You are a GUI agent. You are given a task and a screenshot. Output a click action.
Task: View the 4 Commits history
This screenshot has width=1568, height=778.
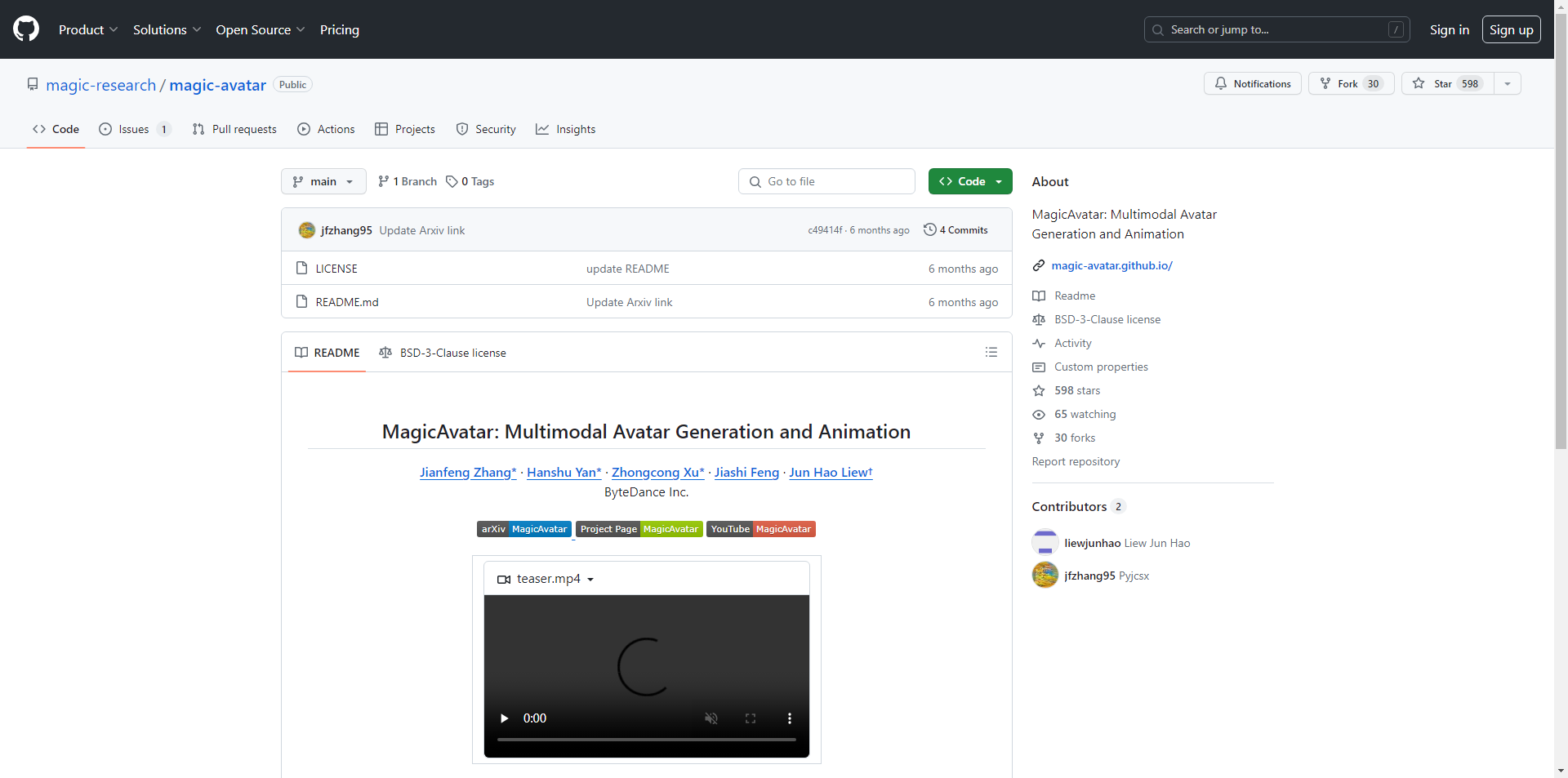coord(955,230)
